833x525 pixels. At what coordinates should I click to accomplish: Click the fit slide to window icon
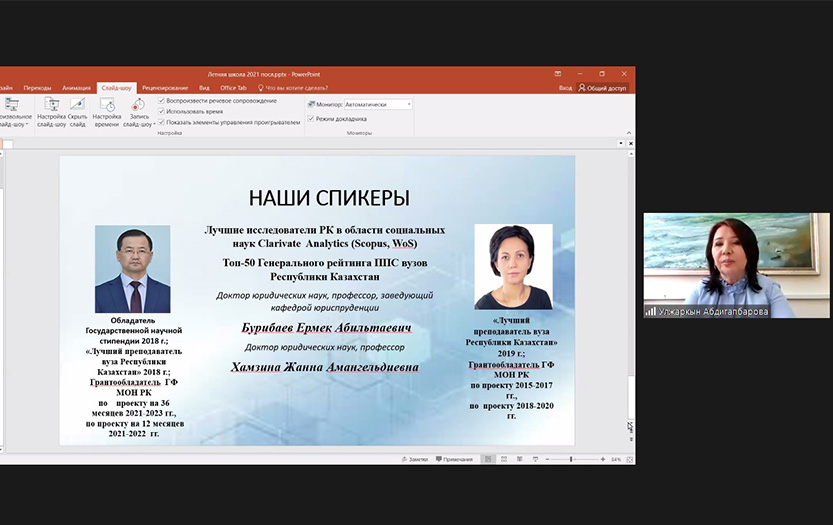coord(630,459)
